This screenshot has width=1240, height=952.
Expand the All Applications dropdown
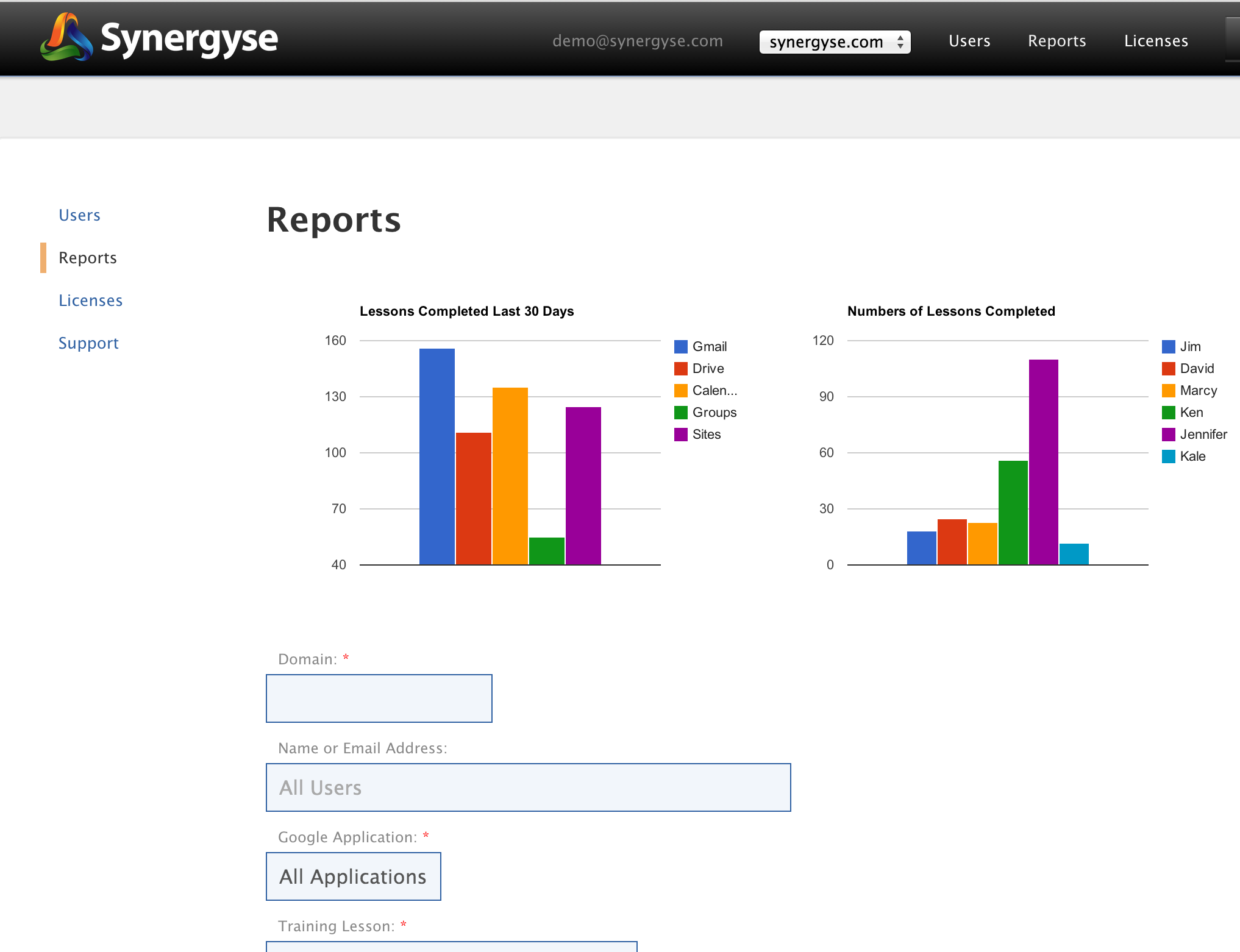(353, 876)
